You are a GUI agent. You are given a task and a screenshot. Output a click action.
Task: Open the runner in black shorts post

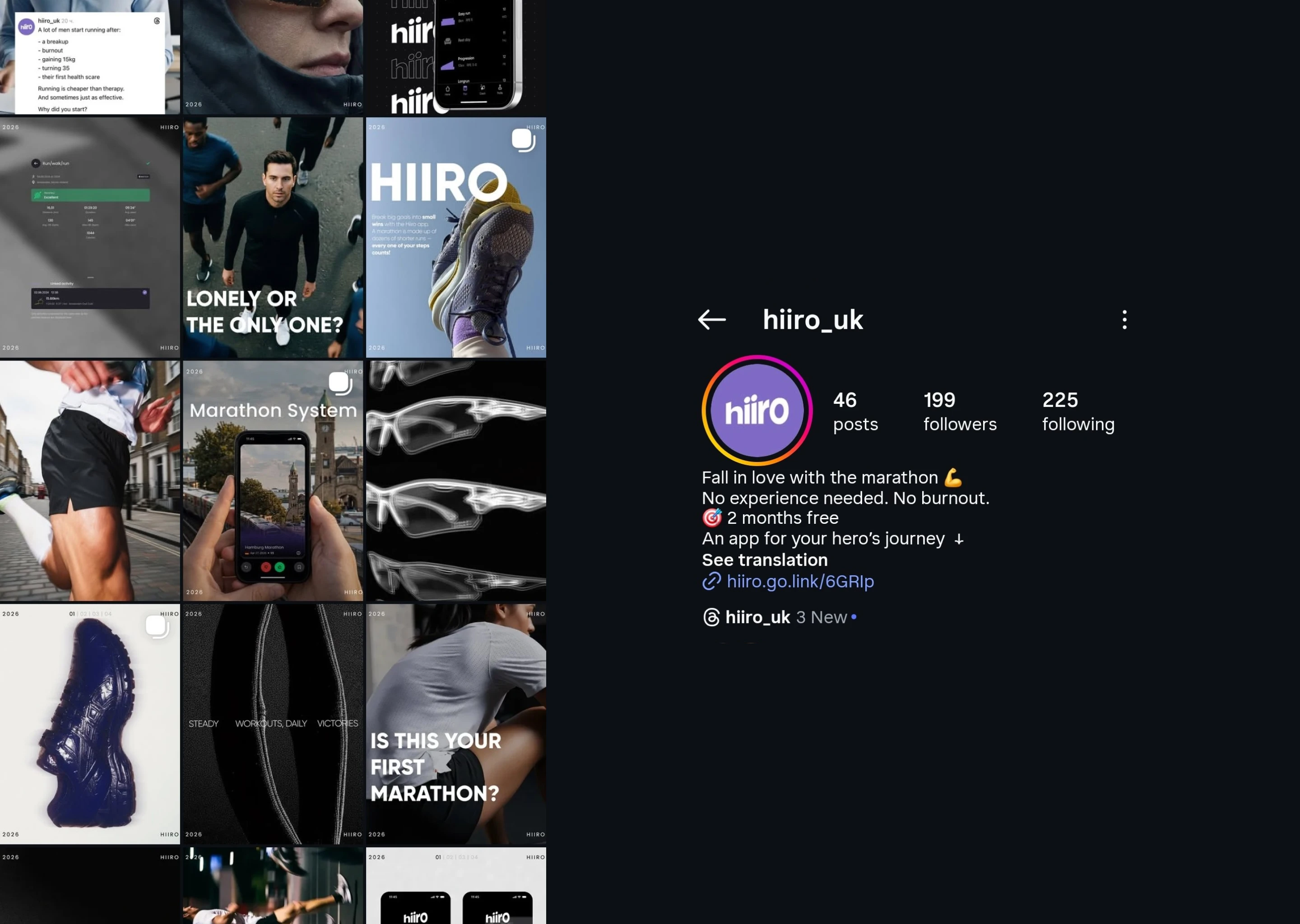point(90,481)
